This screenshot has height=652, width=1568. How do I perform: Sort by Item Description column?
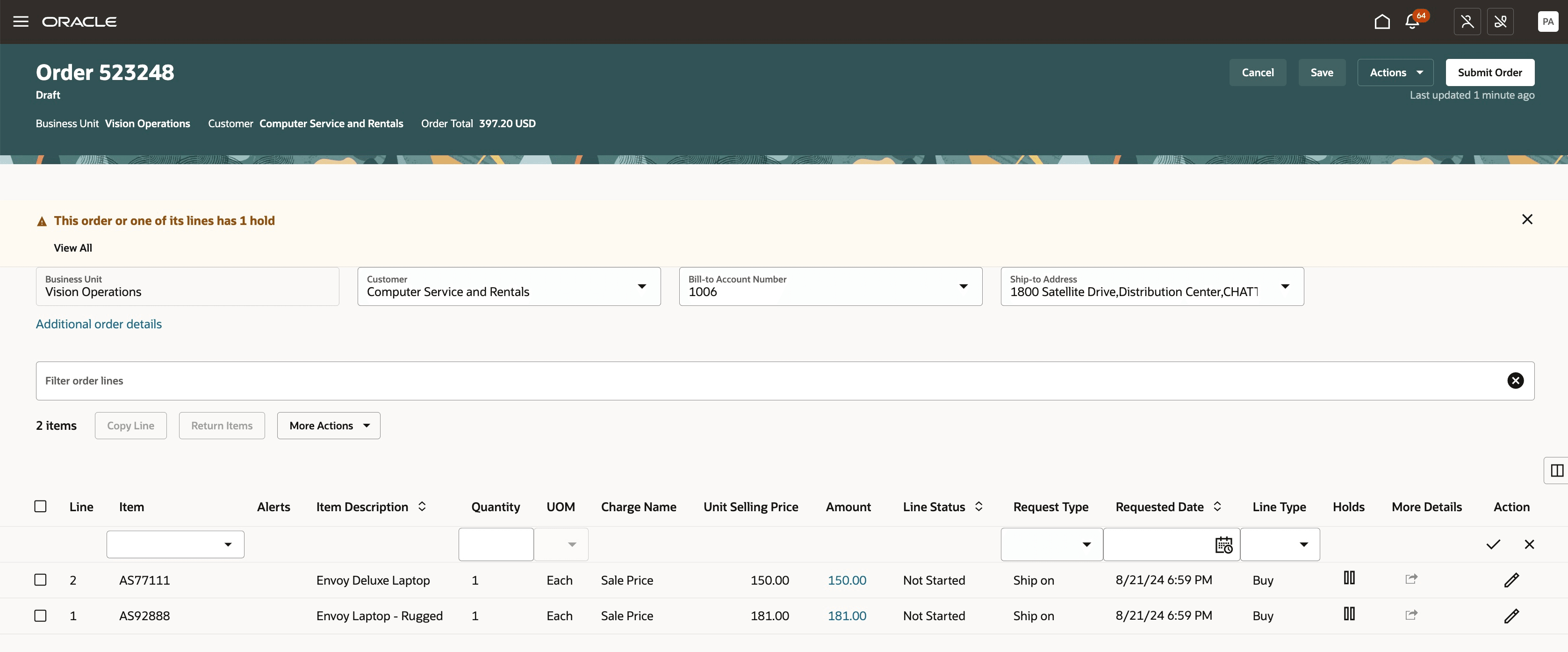[x=422, y=507]
